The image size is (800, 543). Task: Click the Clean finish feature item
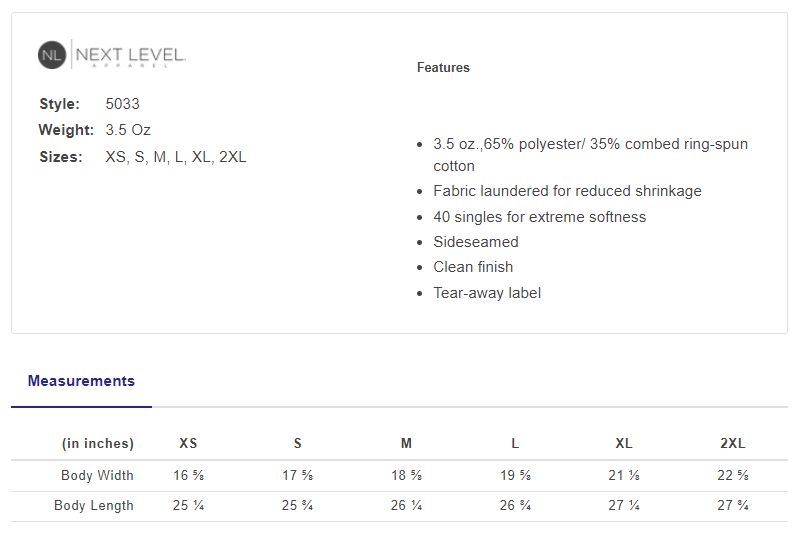pos(473,267)
